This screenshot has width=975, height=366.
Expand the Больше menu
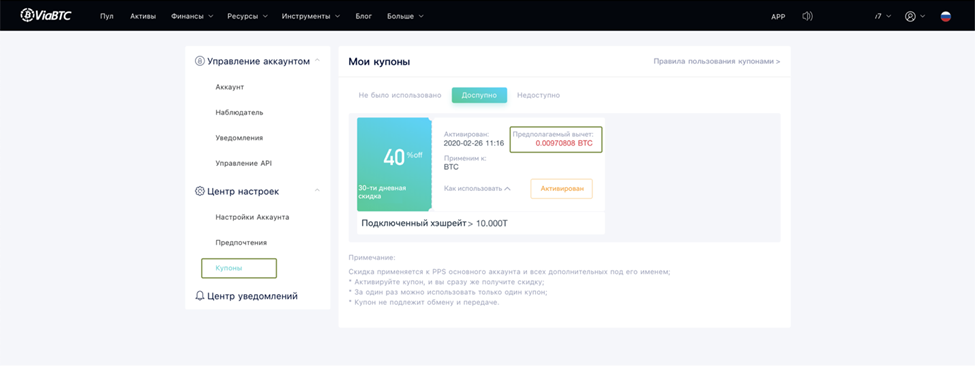[405, 16]
